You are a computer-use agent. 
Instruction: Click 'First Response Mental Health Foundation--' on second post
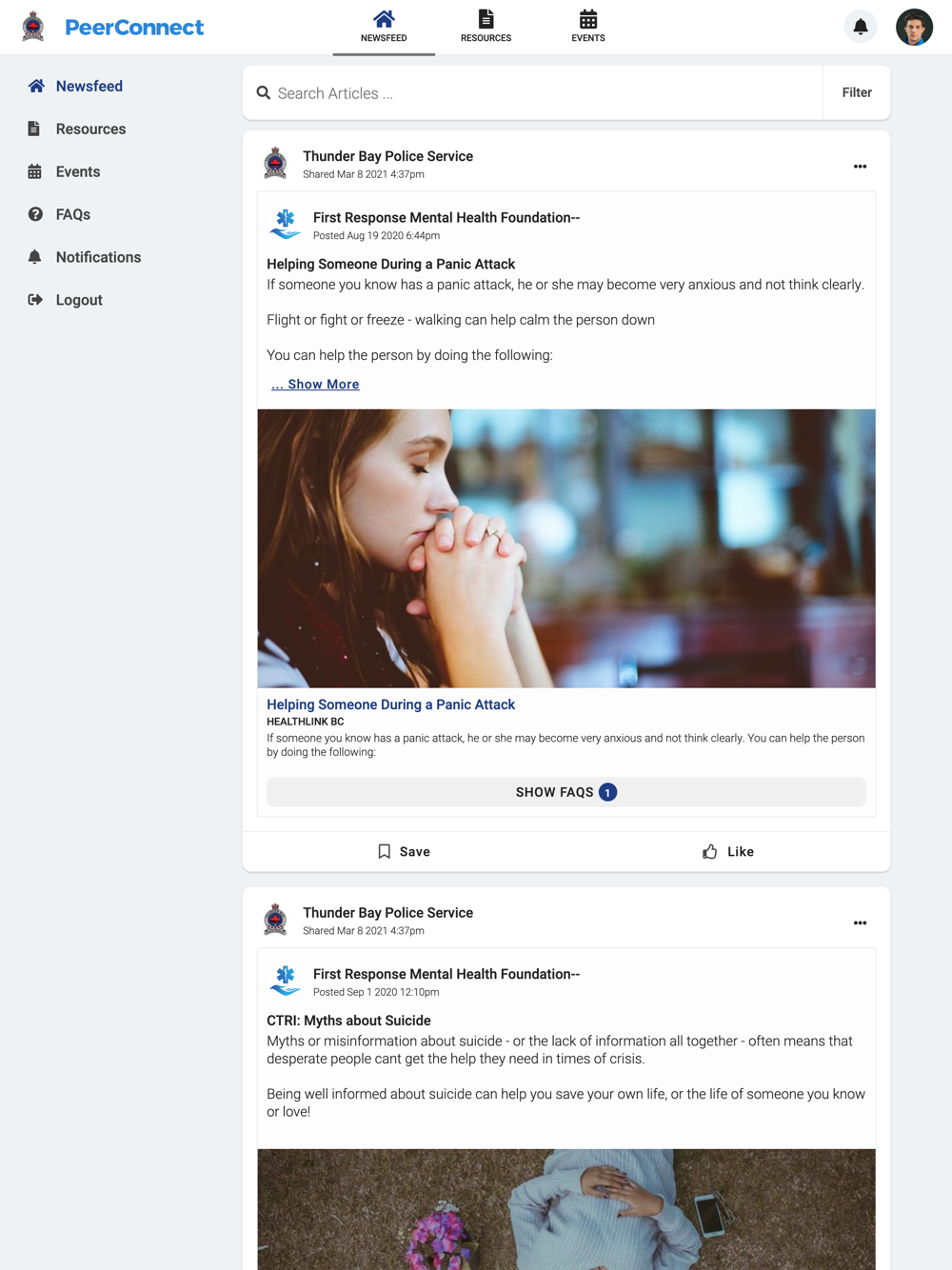click(x=446, y=974)
